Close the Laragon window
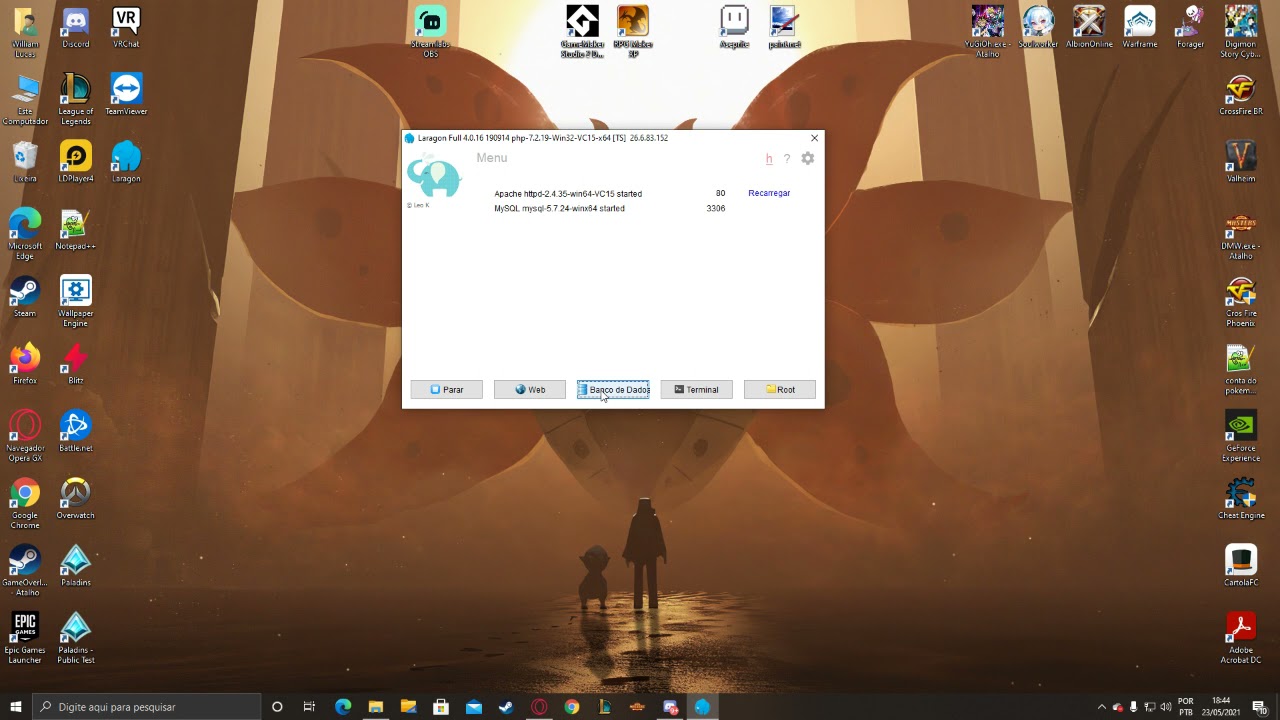Viewport: 1280px width, 720px height. pos(814,138)
